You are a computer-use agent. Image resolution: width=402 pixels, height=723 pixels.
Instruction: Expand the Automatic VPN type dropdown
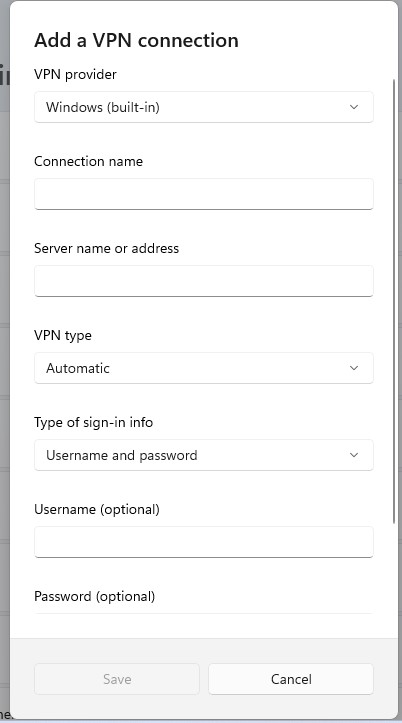coord(204,368)
